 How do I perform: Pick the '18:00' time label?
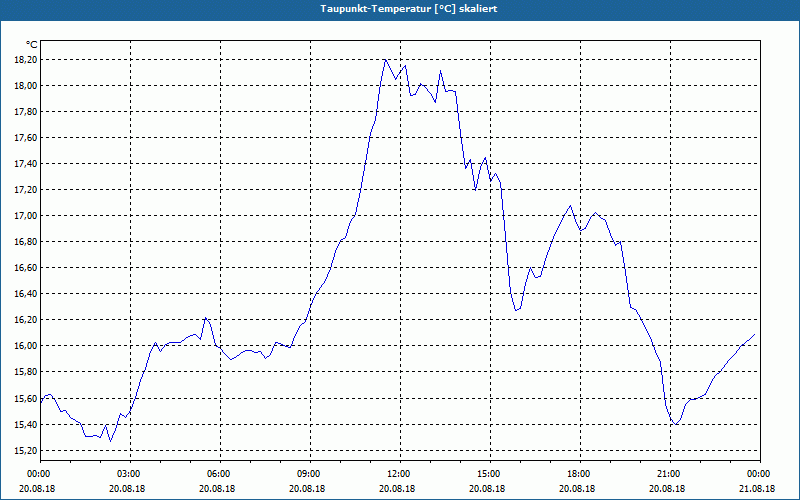pos(581,474)
